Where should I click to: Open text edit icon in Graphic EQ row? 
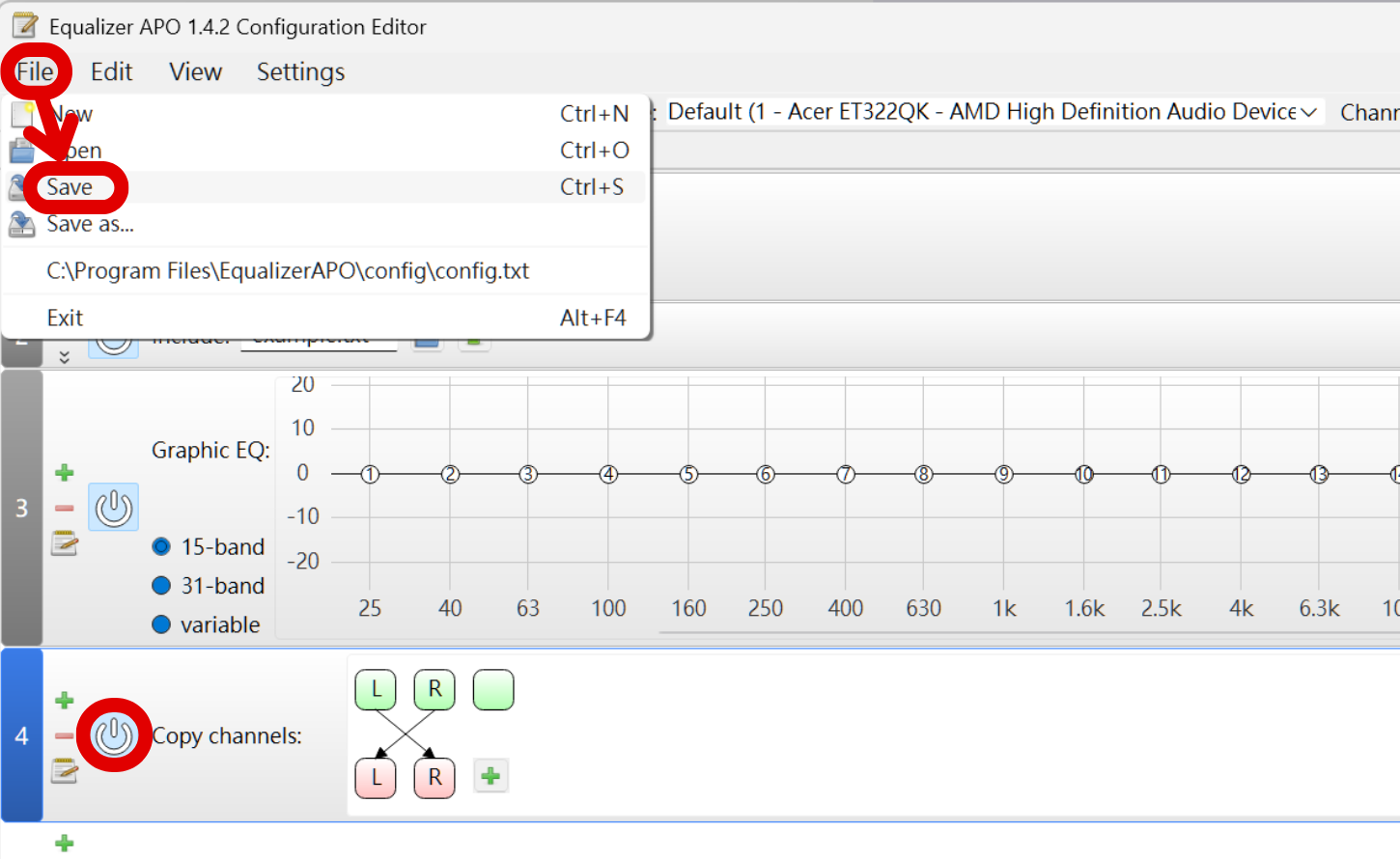pyautogui.click(x=65, y=544)
